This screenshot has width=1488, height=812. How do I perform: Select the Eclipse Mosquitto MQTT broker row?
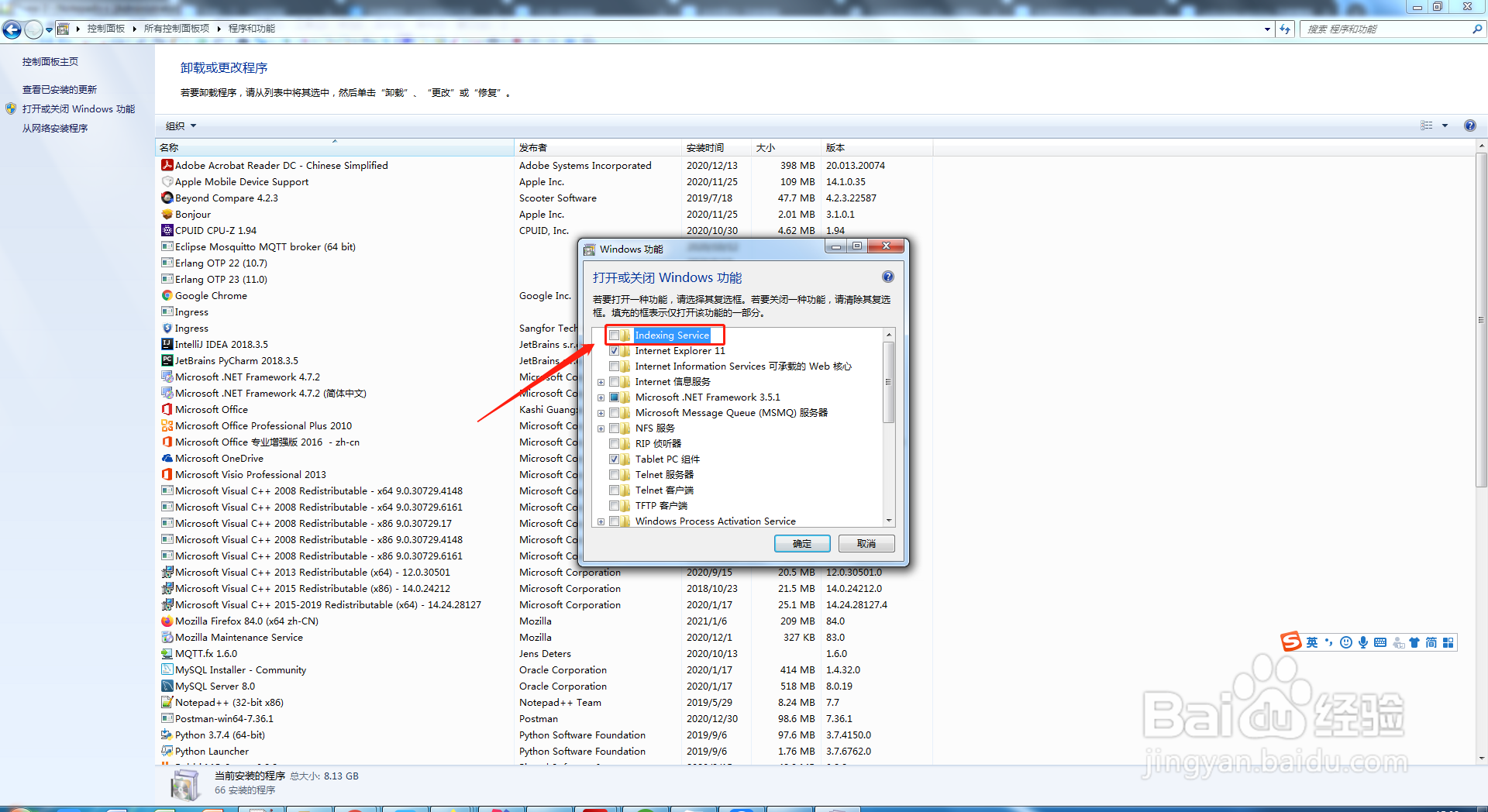[x=544, y=246]
